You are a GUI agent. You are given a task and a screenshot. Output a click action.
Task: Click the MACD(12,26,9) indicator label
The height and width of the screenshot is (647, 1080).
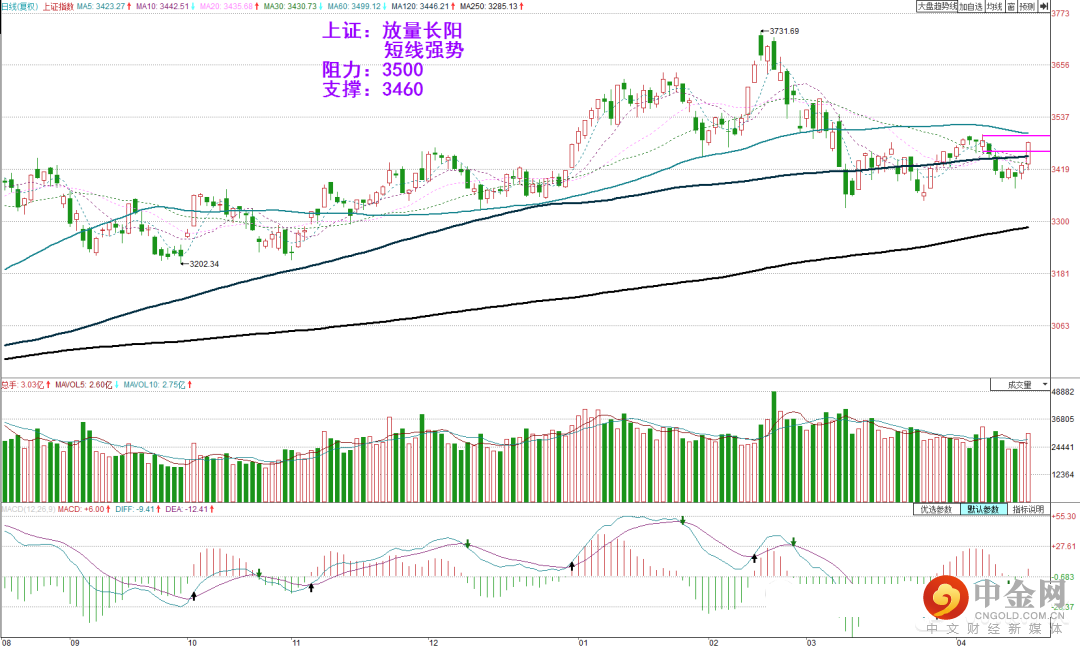[28, 509]
